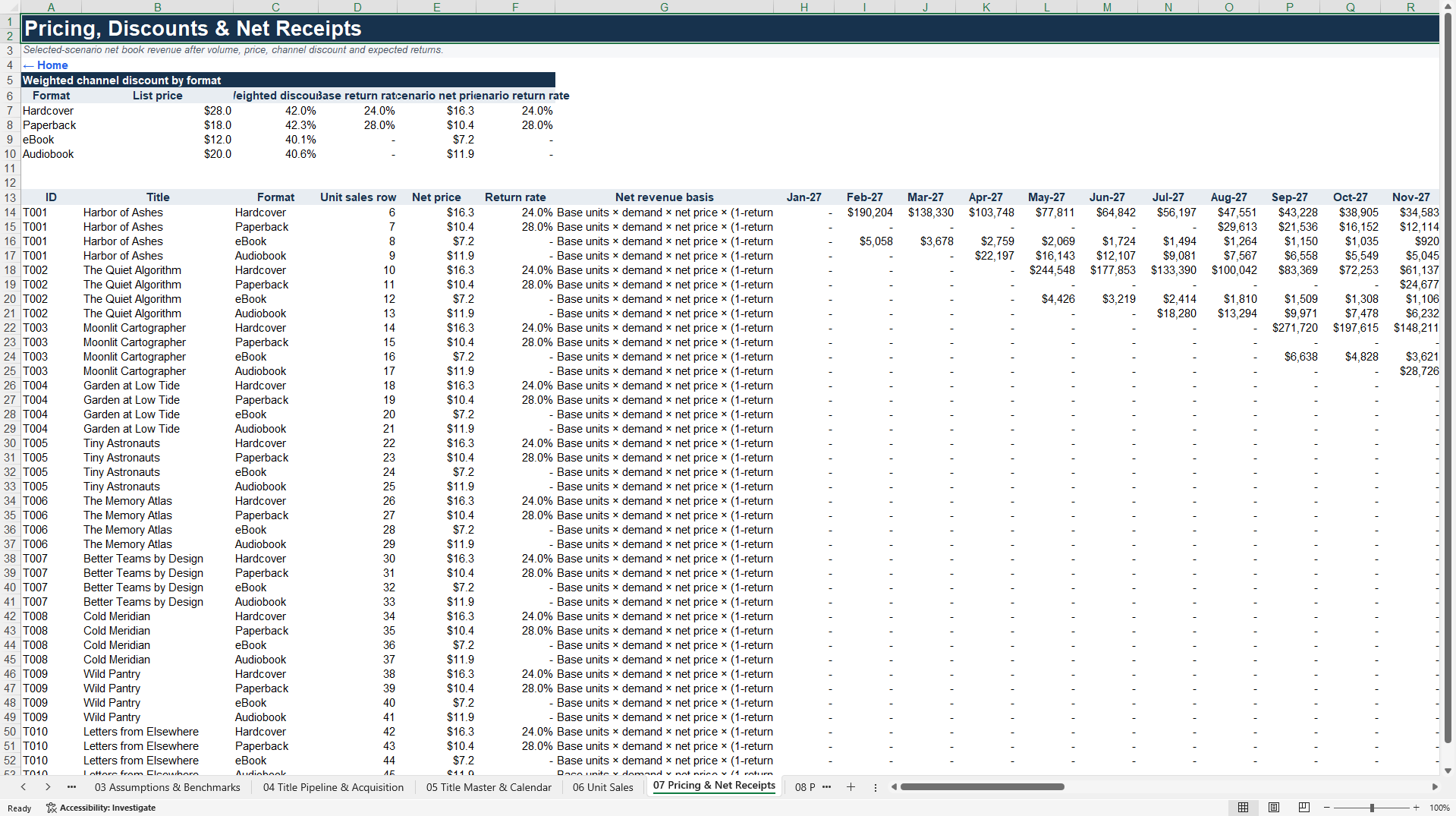
Task: Adjust the zoom slider handle
Action: pyautogui.click(x=1372, y=808)
